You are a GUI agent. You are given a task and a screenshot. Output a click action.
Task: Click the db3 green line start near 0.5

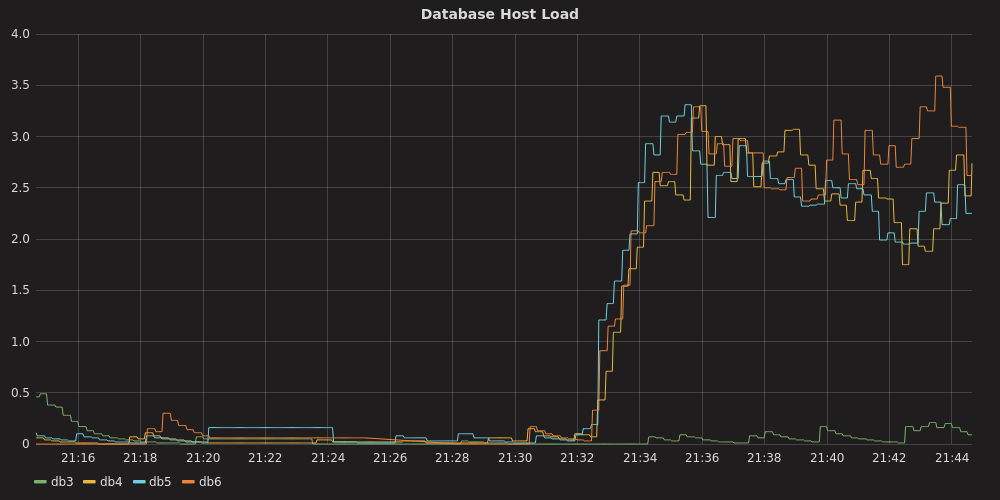pyautogui.click(x=42, y=394)
